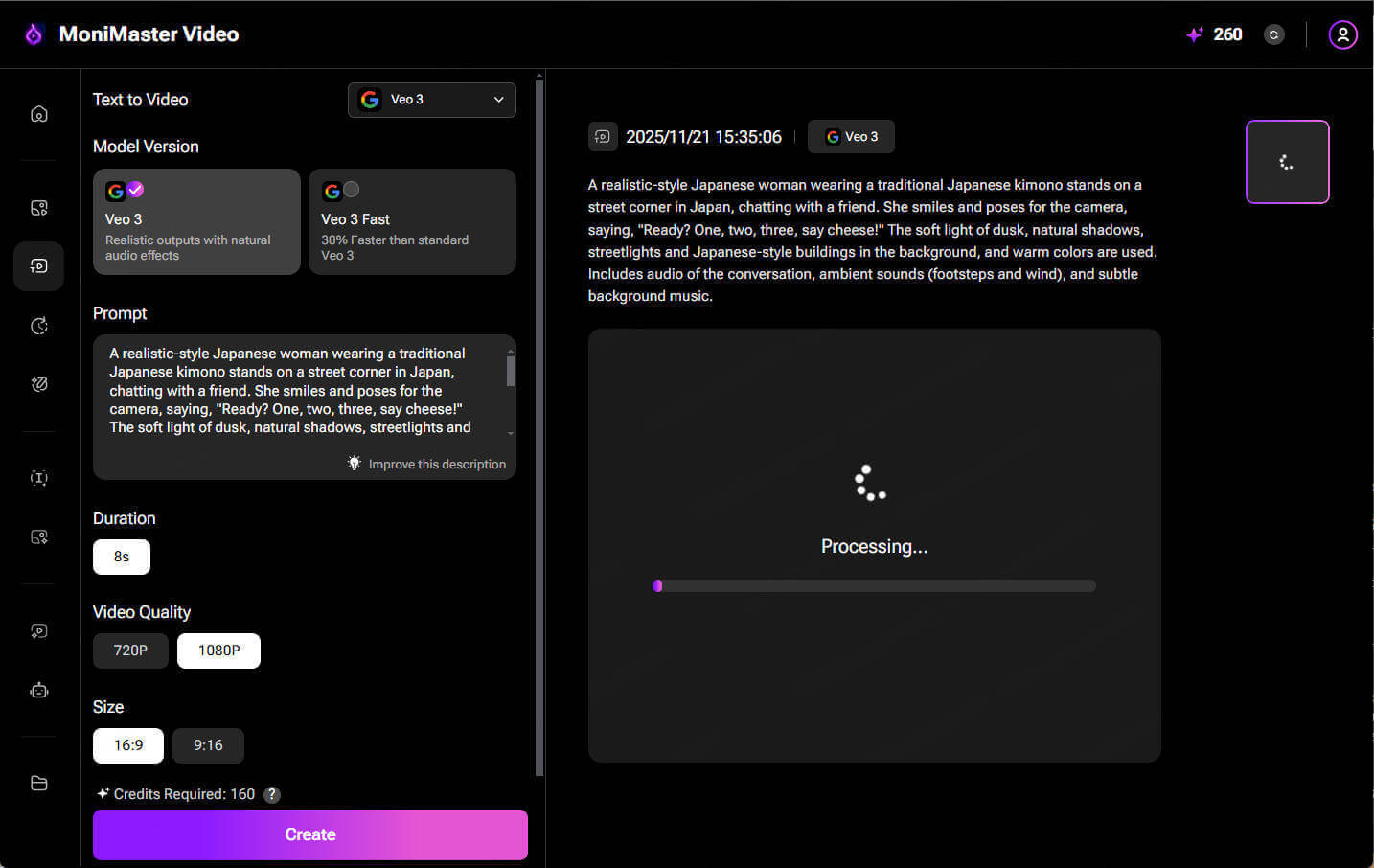Select the 8s duration option
Viewport: 1374px width, 868px height.
(x=121, y=557)
